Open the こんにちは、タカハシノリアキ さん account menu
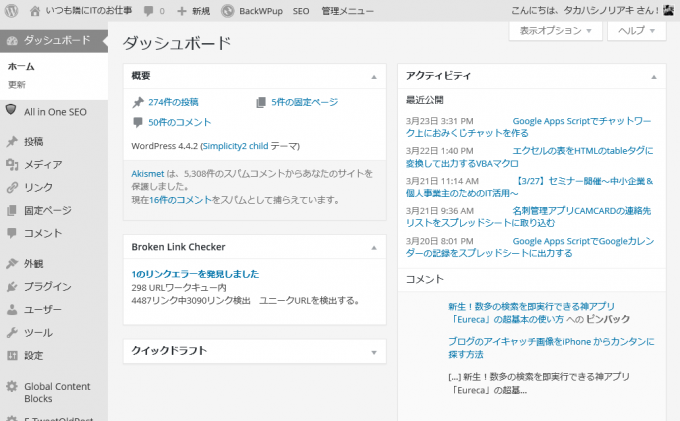 click(x=585, y=10)
